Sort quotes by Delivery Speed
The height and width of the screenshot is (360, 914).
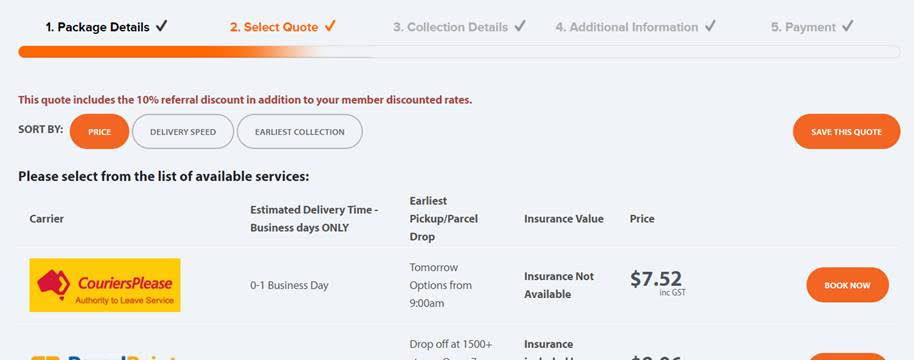(x=183, y=132)
